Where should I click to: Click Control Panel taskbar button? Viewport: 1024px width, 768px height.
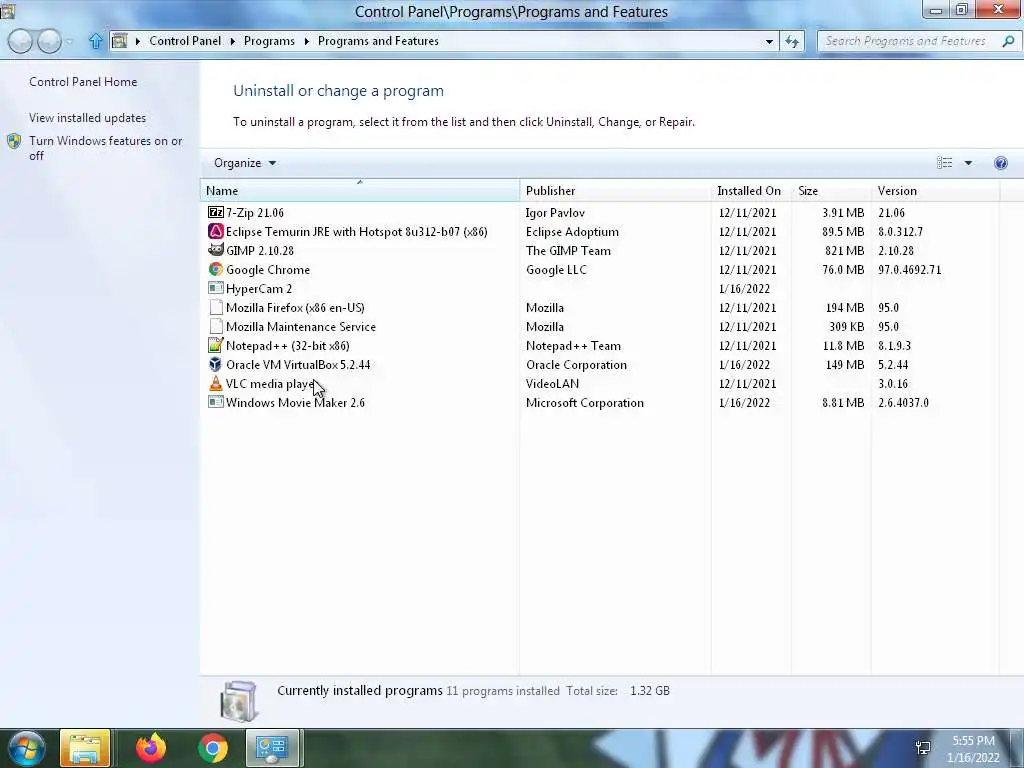[x=272, y=748]
